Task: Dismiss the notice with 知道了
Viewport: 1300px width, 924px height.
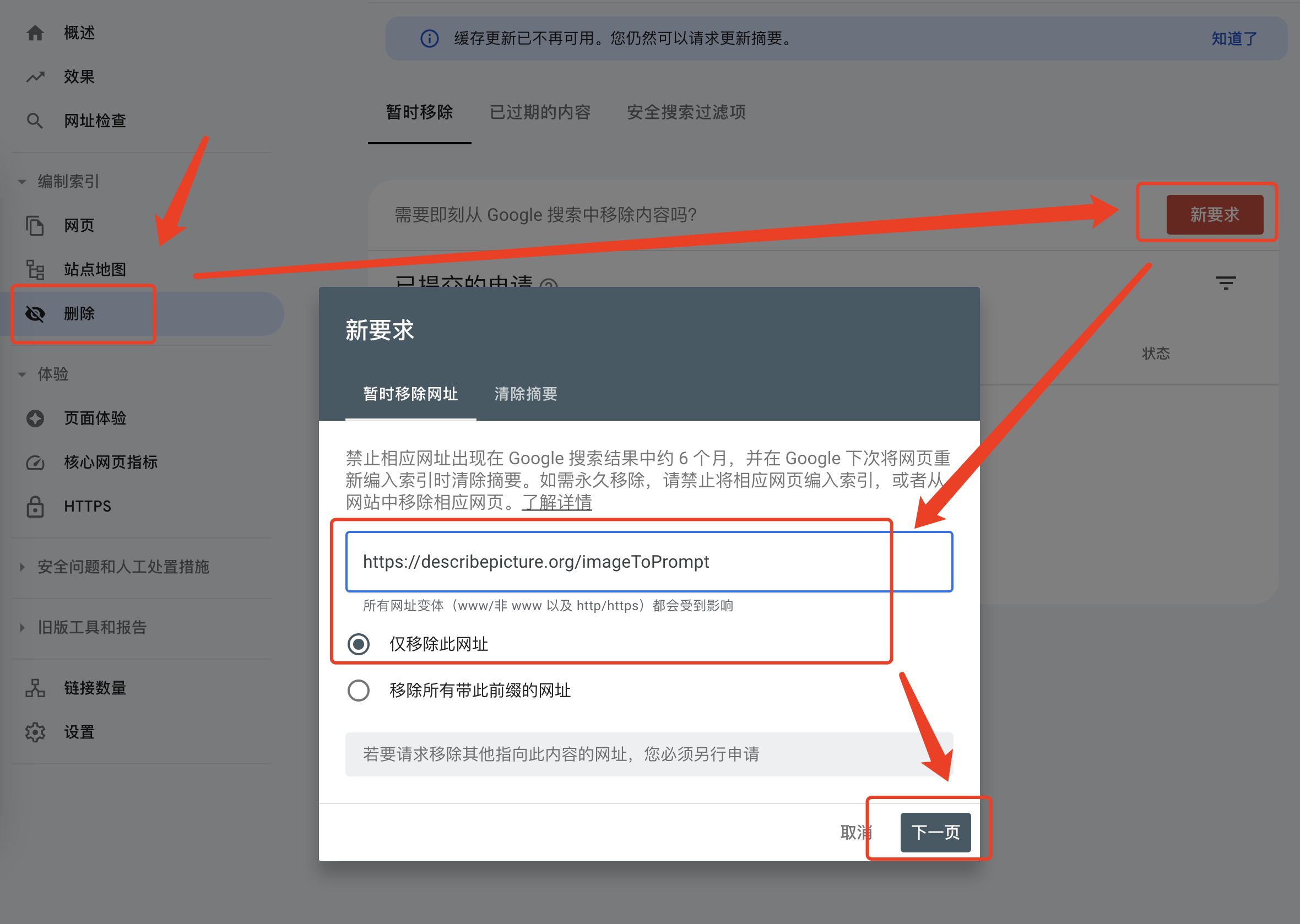Action: point(1233,38)
